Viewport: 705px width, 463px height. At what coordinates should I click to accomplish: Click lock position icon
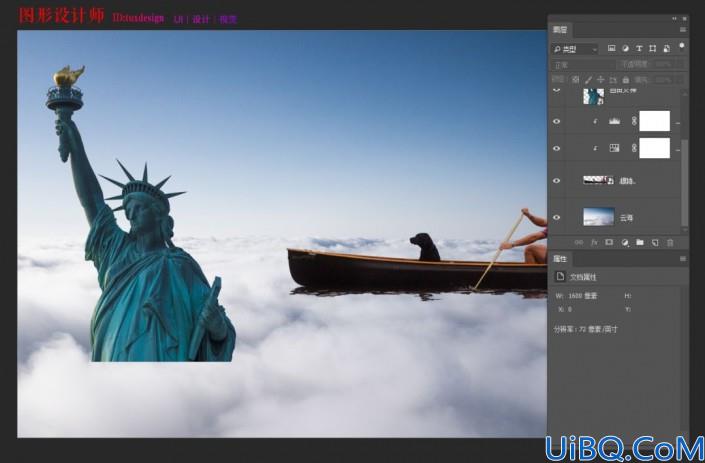[x=600, y=80]
